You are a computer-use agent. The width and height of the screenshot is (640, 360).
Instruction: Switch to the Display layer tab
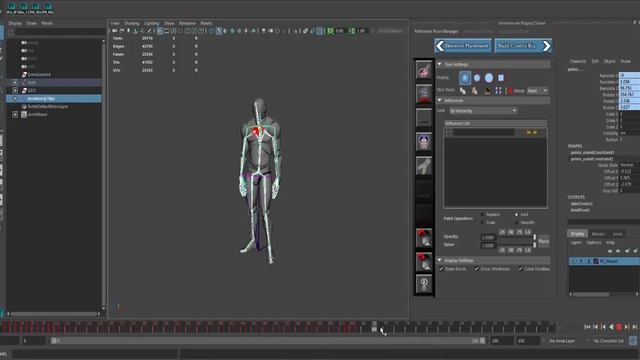point(577,234)
